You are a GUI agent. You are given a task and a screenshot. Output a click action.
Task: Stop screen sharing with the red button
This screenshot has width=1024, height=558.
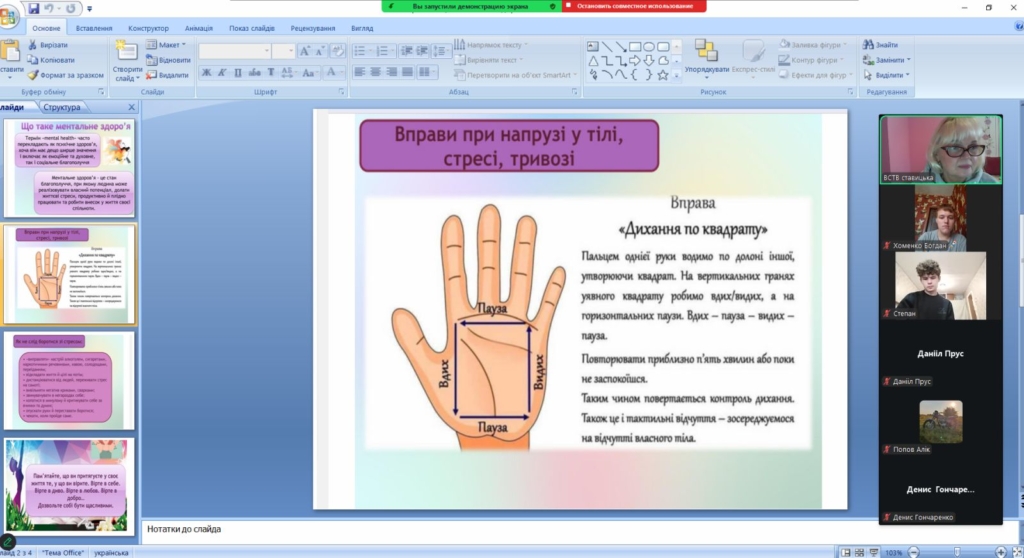634,6
